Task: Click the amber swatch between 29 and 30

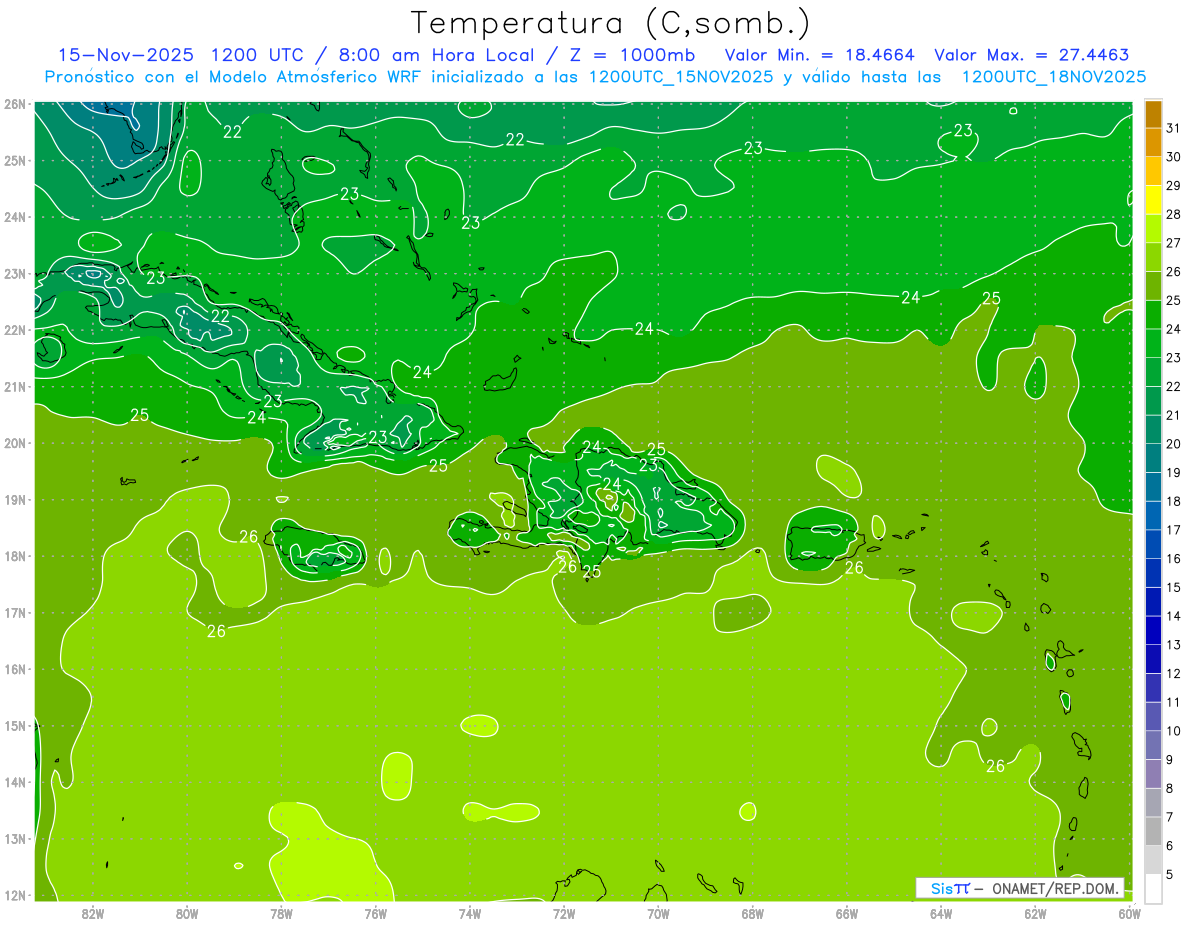Action: 1153,171
